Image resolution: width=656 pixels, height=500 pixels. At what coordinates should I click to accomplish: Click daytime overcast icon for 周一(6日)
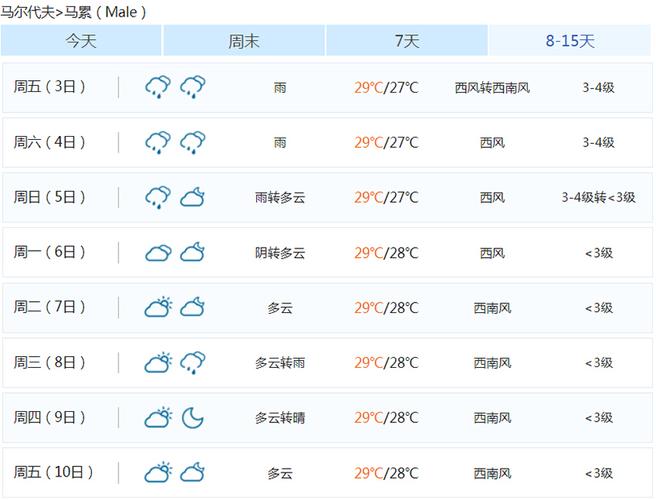pos(158,253)
